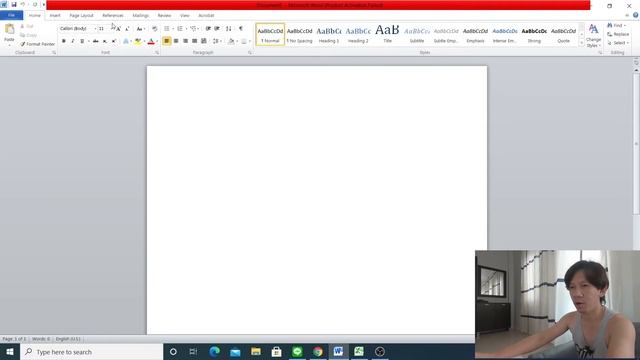Click the Distributed alignment icon
Viewport: 640px width, 360px height.
pyautogui.click(x=204, y=41)
